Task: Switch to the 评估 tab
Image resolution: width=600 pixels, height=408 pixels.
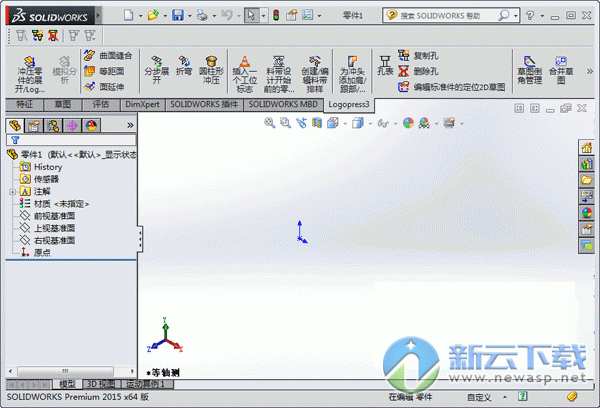Action: click(101, 104)
